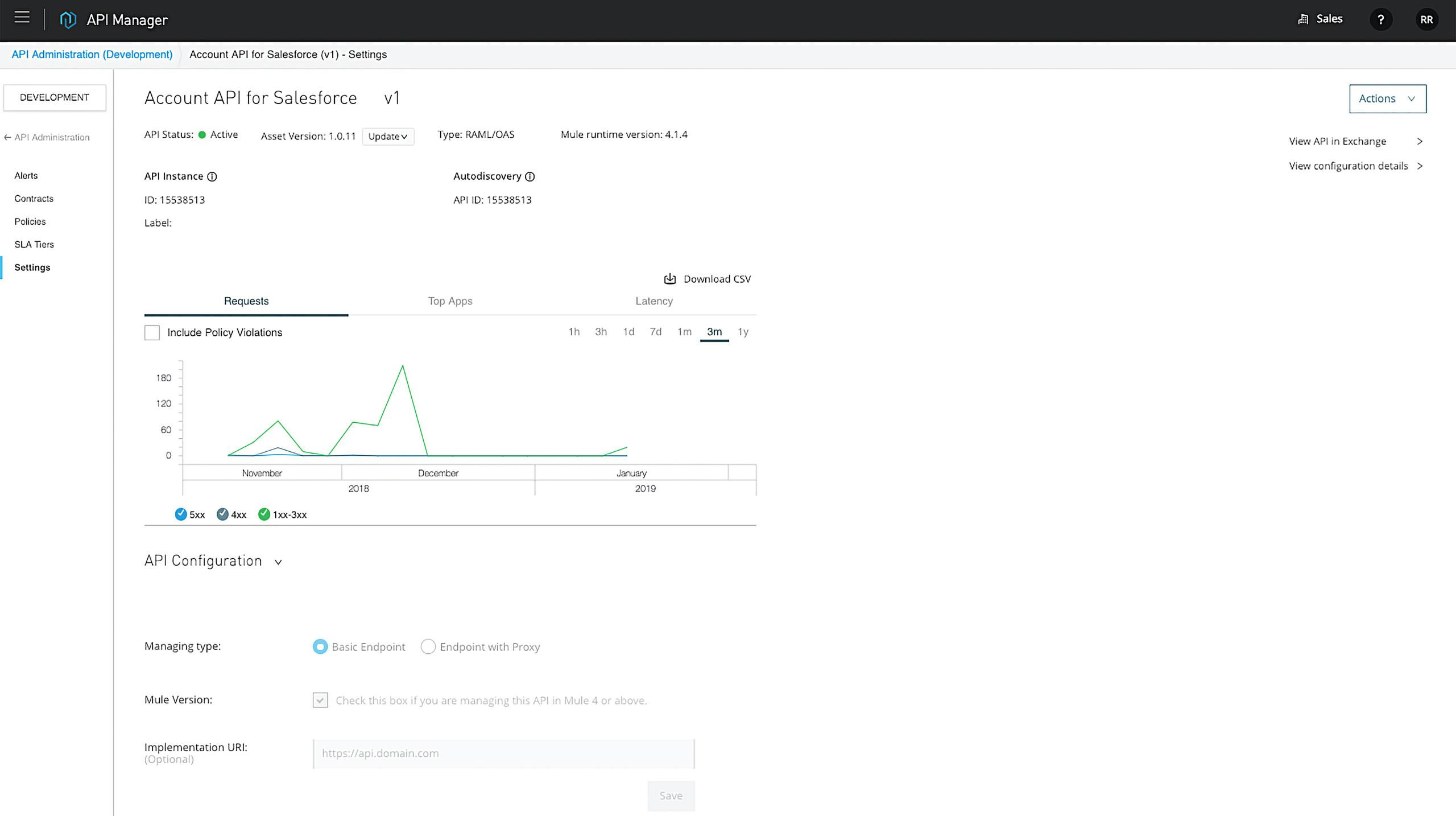Enable Include Policy Violations checkbox
1456x816 pixels.
pyautogui.click(x=152, y=332)
